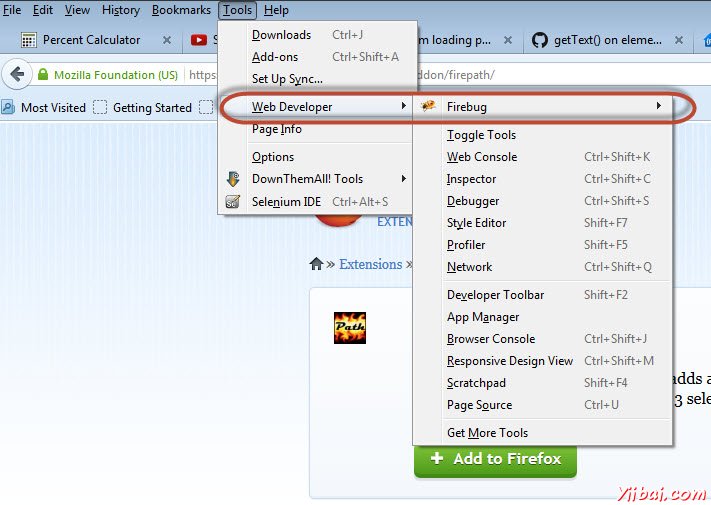Click the home breadcrumb icon
This screenshot has height=505, width=711.
316,264
